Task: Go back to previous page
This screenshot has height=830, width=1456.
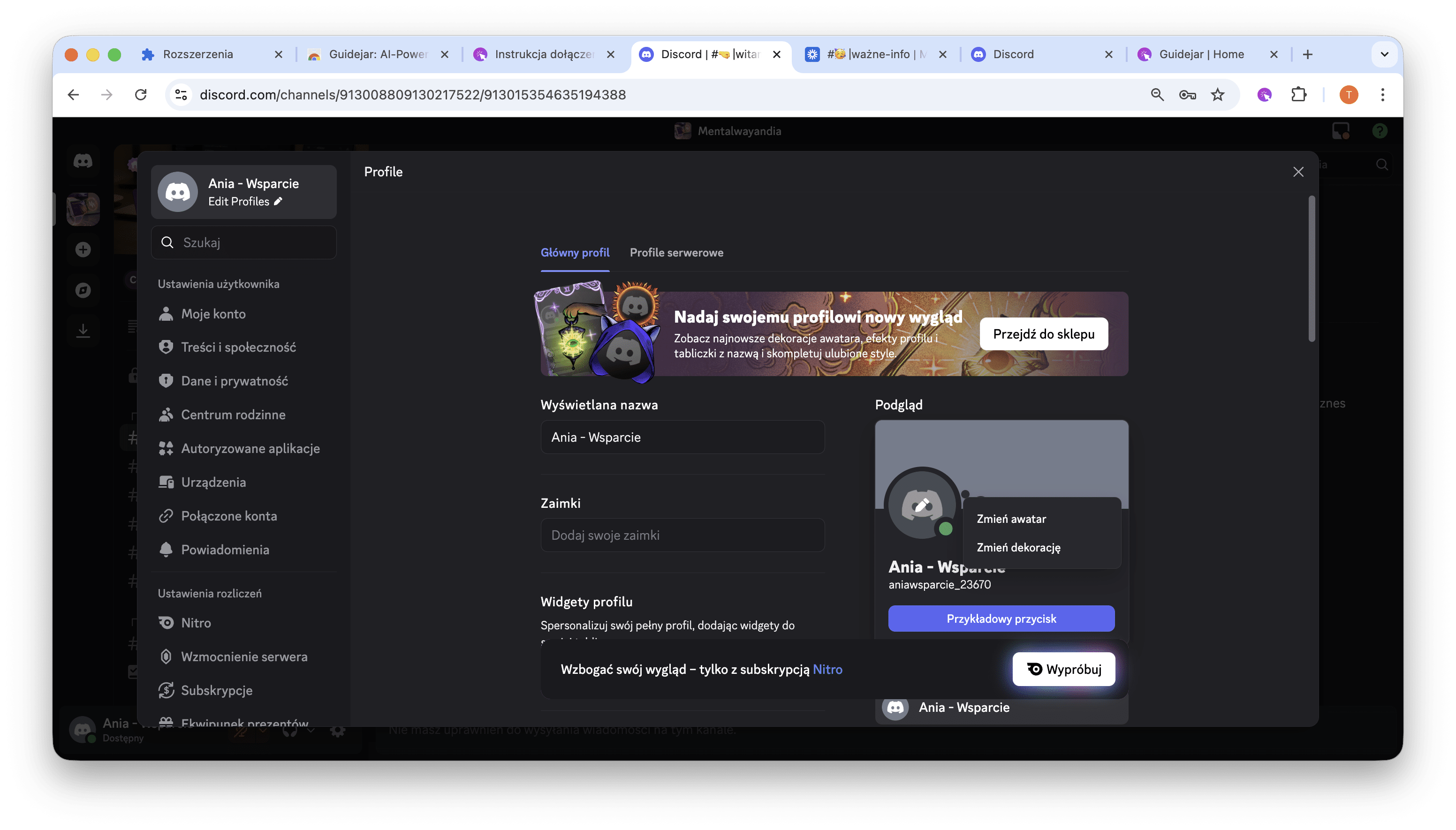Action: 73,95
